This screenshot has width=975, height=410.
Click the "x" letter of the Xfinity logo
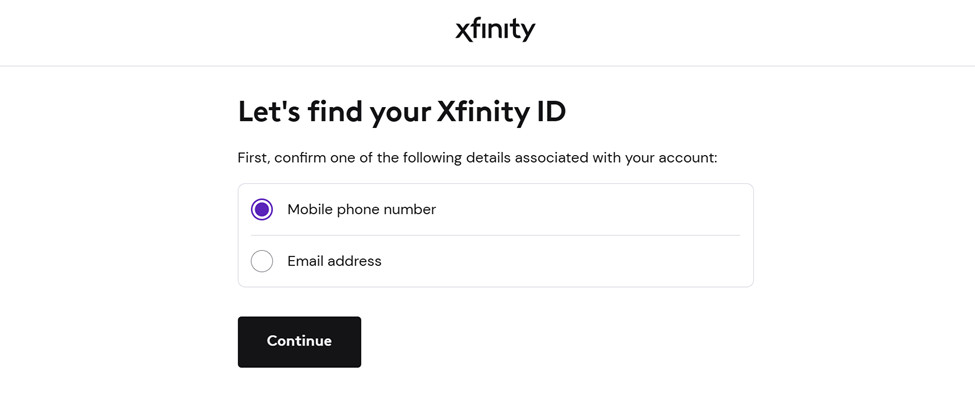click(x=464, y=32)
